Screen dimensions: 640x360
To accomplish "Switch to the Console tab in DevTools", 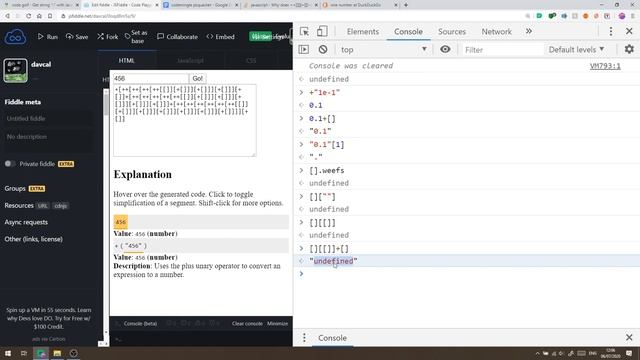I will tap(408, 31).
